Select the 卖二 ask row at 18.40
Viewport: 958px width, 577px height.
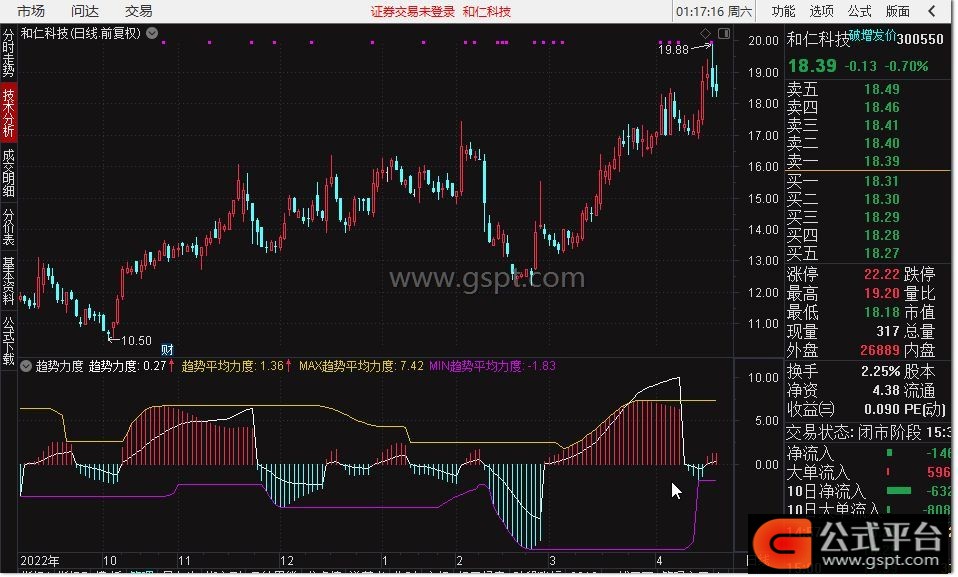pyautogui.click(x=869, y=143)
